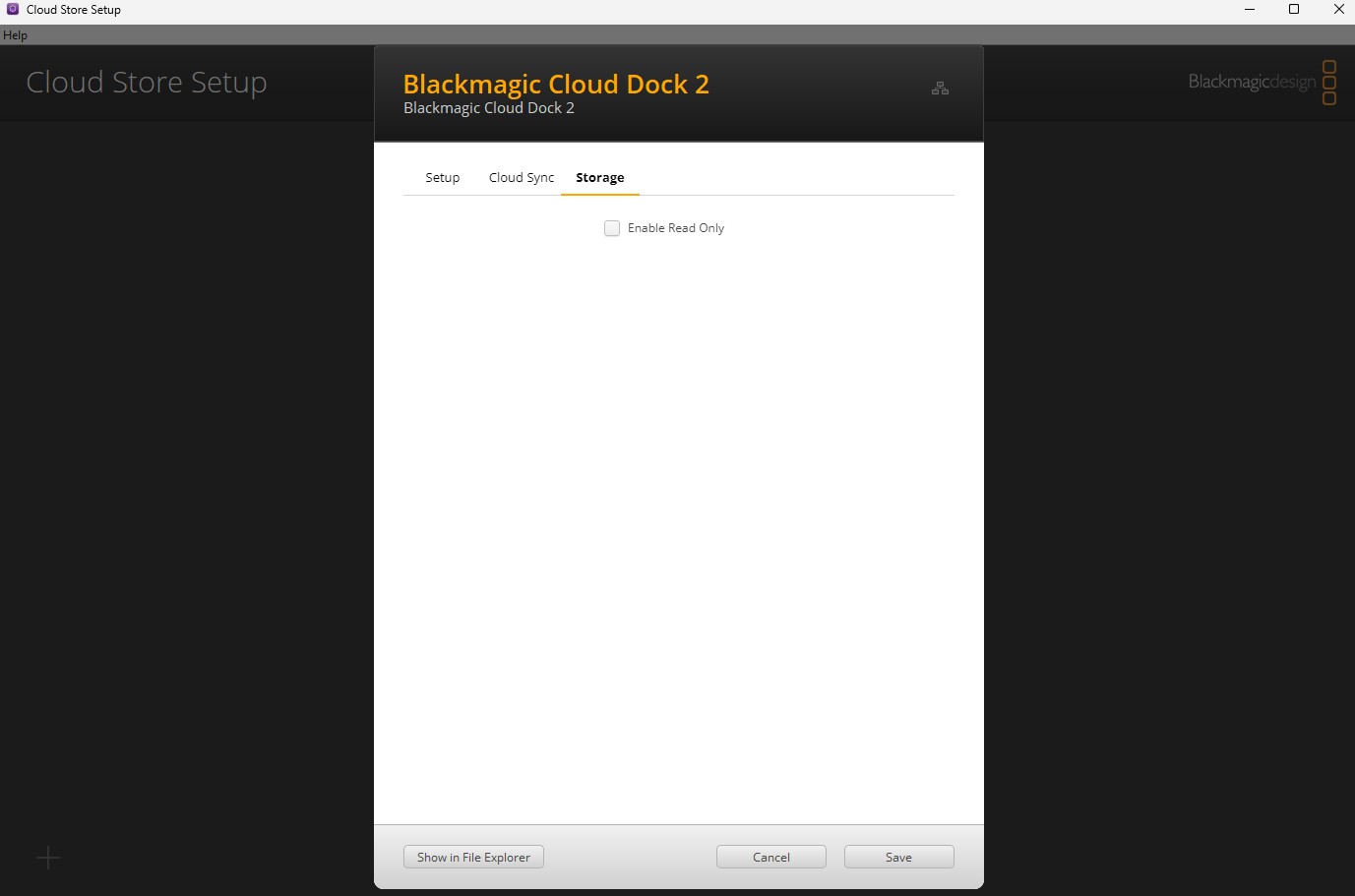Click the Cloud Store Setup app icon in the title bar
The height and width of the screenshot is (896, 1355).
click(x=13, y=9)
